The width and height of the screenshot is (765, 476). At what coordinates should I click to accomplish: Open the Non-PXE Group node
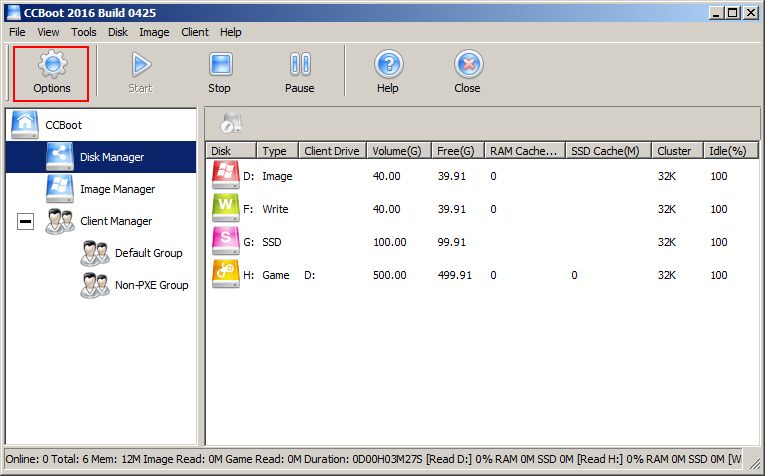point(151,285)
